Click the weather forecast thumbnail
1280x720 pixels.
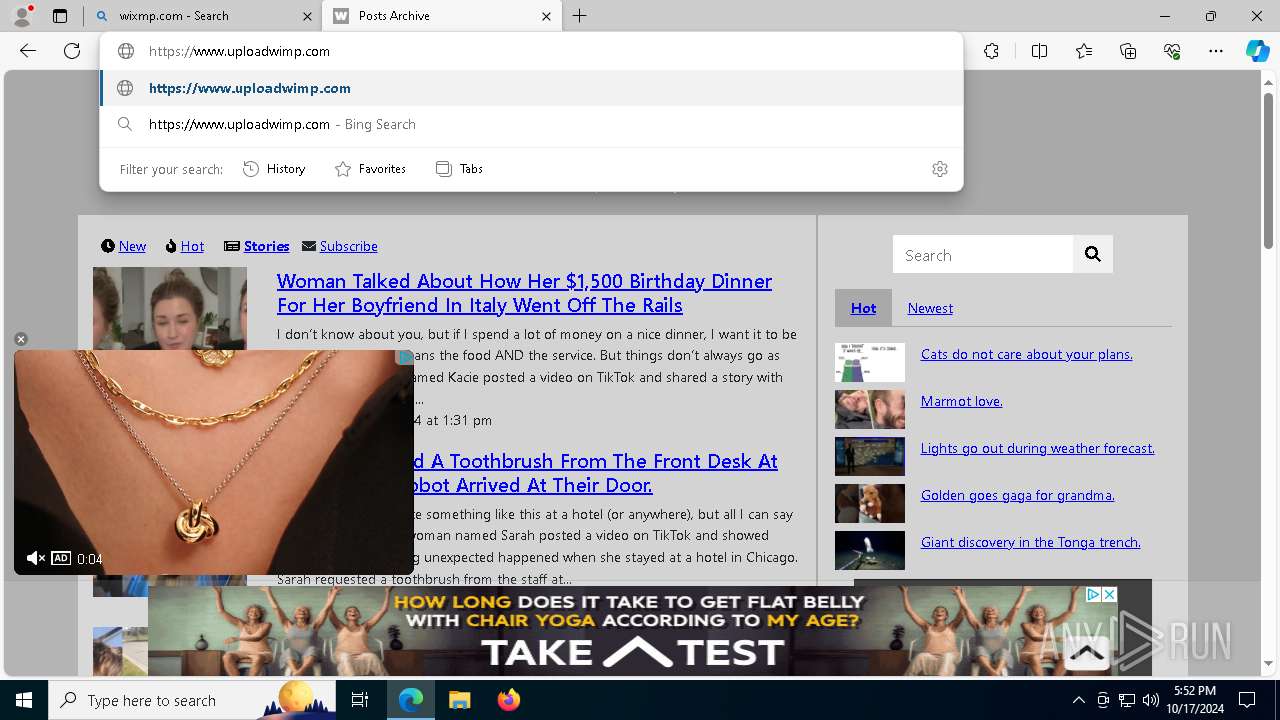coord(870,457)
